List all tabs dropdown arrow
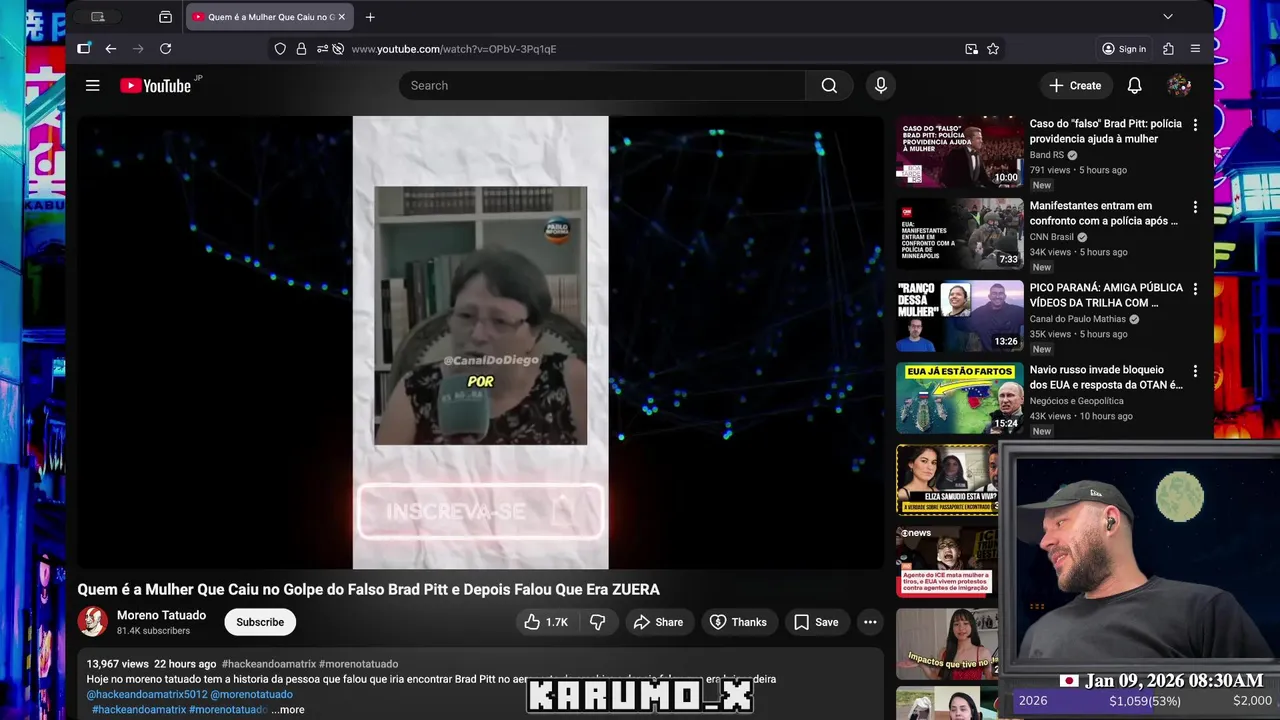The width and height of the screenshot is (1280, 720). tap(1167, 17)
